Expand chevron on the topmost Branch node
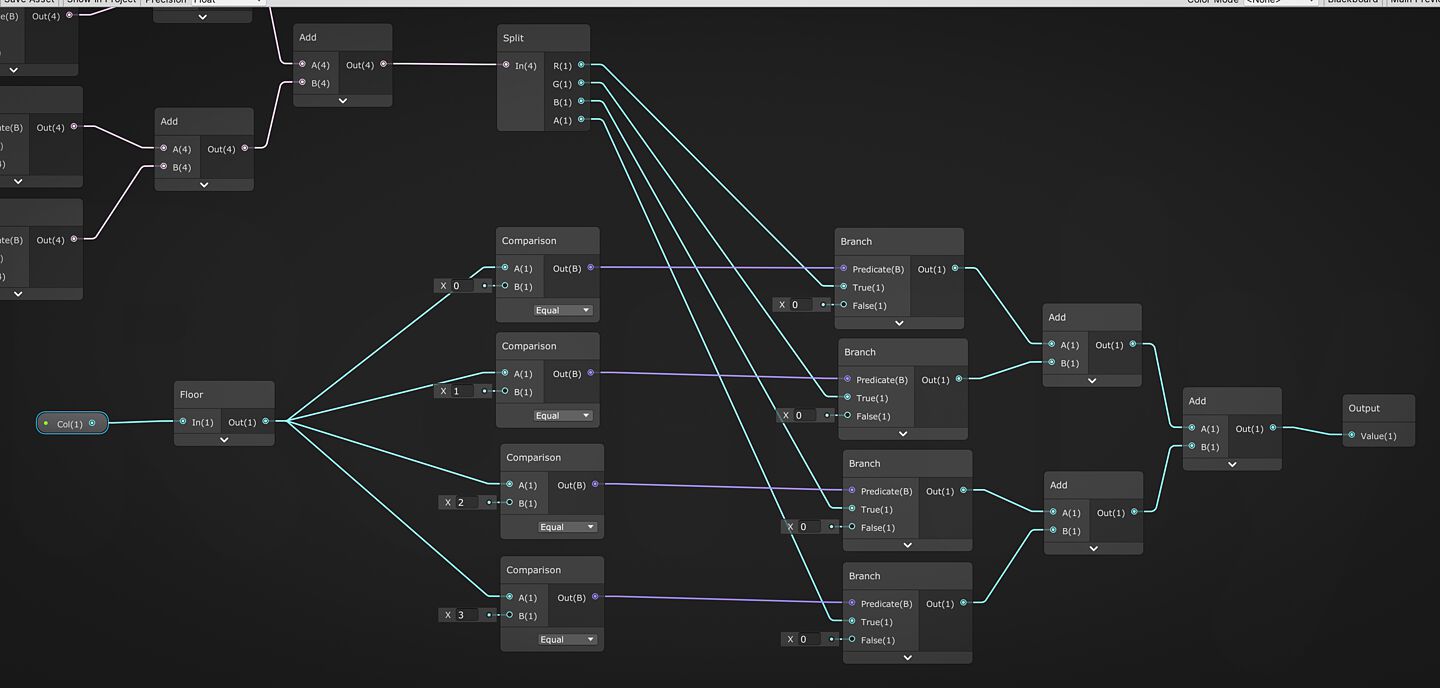 pyautogui.click(x=899, y=323)
